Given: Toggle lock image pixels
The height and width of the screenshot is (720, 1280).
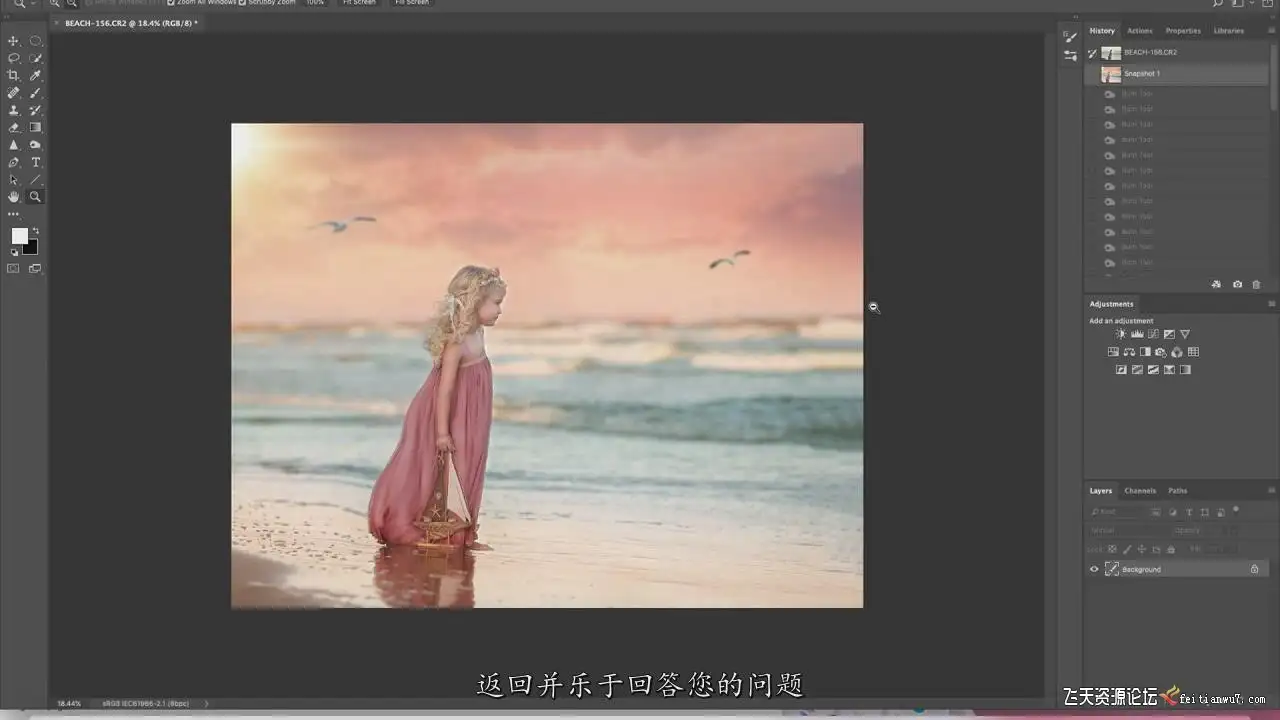Looking at the screenshot, I should 1127,549.
